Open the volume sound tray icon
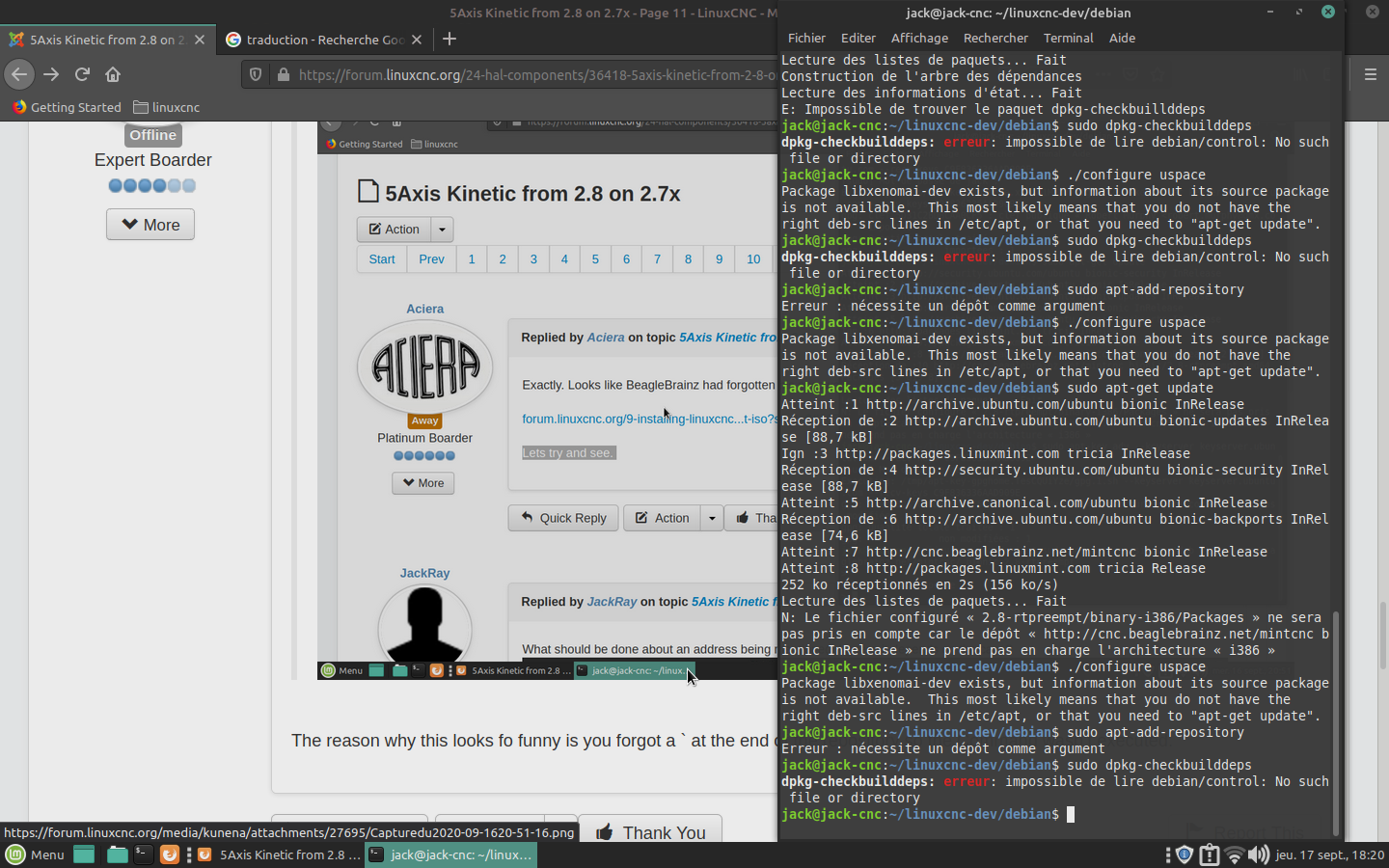This screenshot has height=868, width=1389. tap(1258, 854)
